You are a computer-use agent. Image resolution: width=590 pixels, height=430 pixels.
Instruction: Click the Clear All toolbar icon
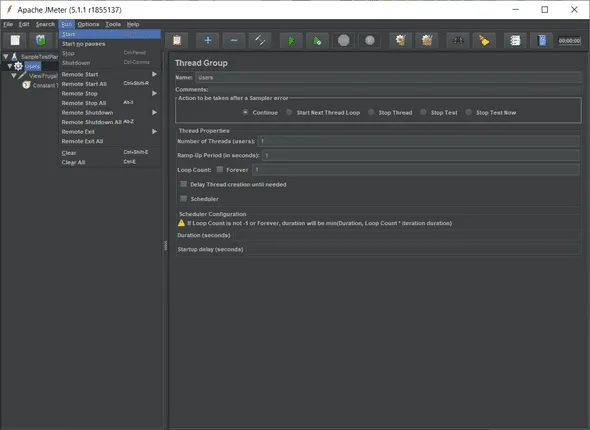tap(427, 40)
